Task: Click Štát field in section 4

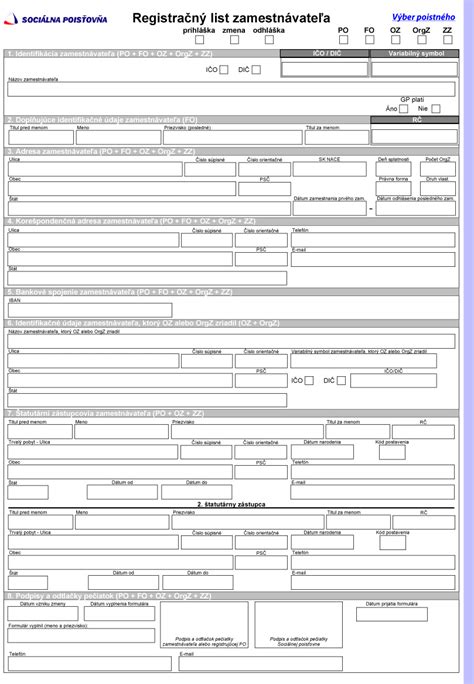Action: 147,278
